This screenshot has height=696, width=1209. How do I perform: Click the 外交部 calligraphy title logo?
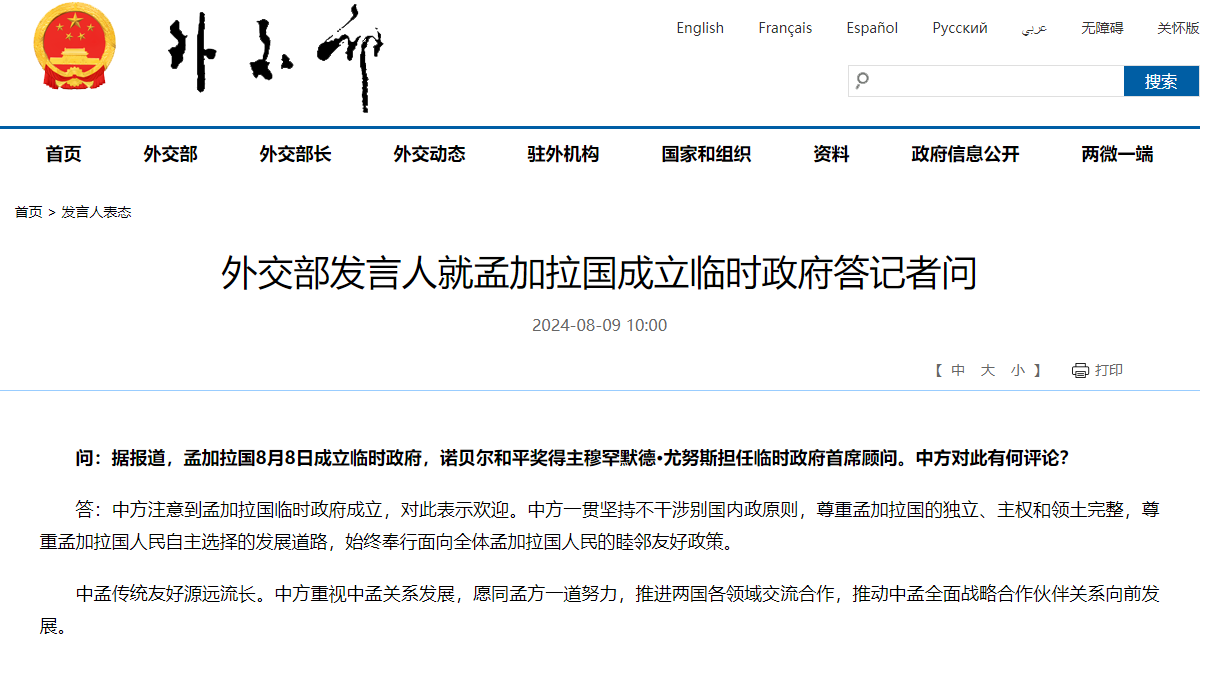tap(276, 50)
